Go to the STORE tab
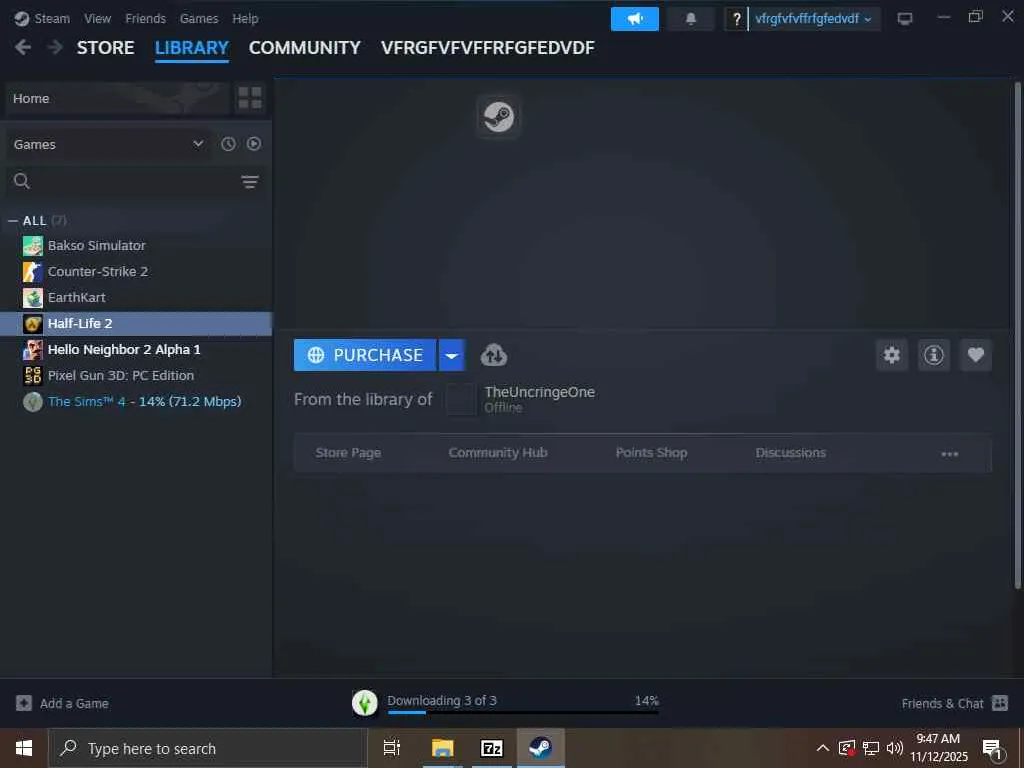 [x=105, y=48]
